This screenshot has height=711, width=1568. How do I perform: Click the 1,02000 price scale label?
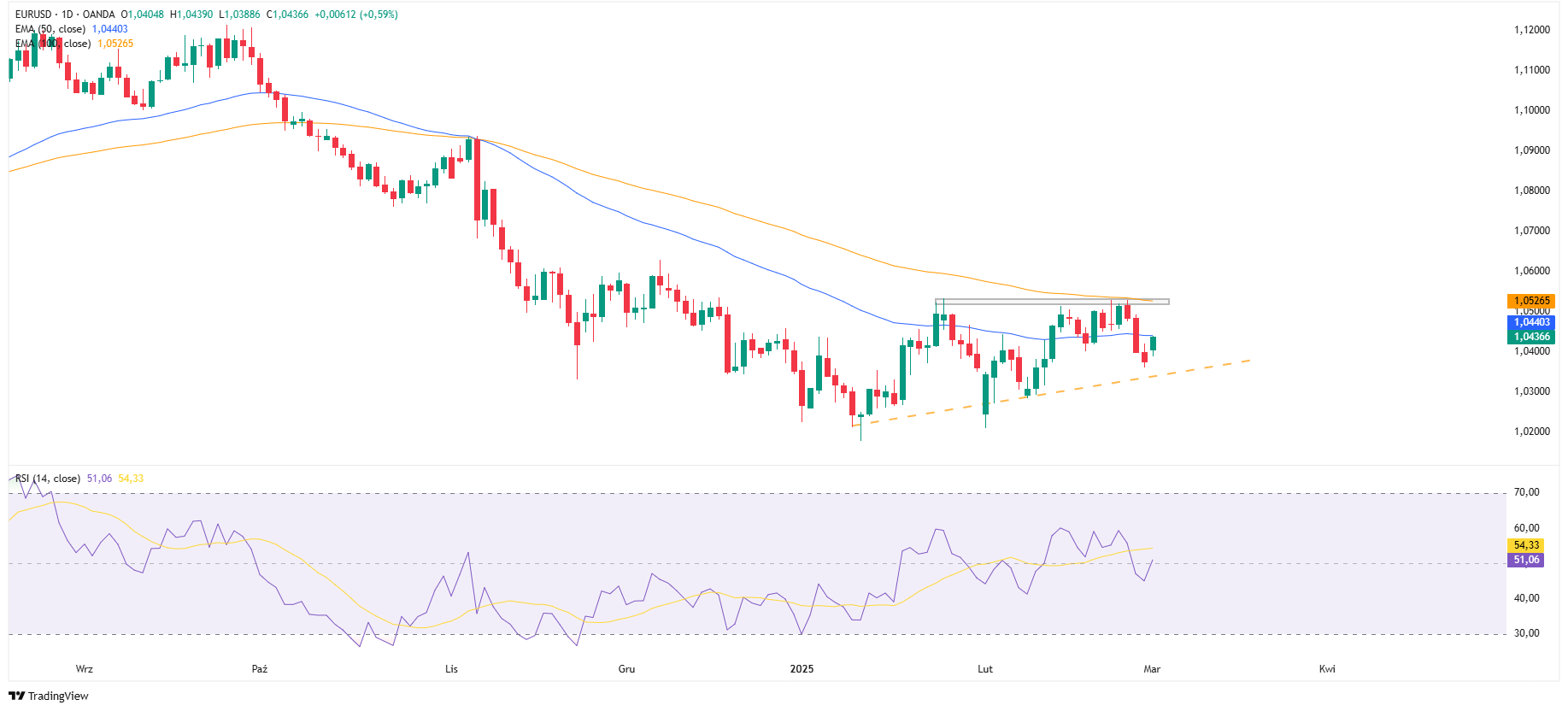[1531, 432]
